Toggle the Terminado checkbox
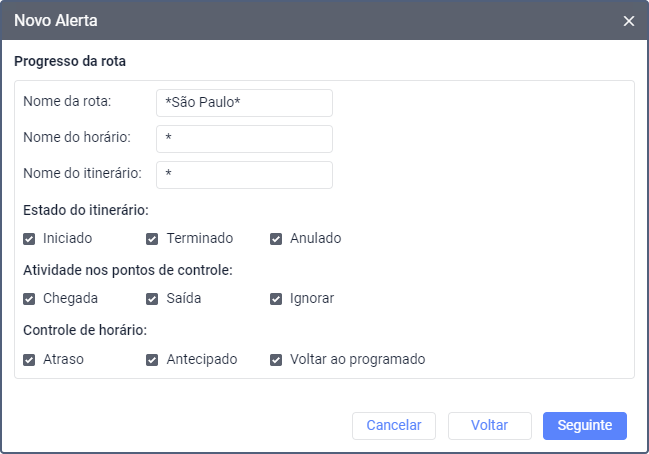 (152, 239)
